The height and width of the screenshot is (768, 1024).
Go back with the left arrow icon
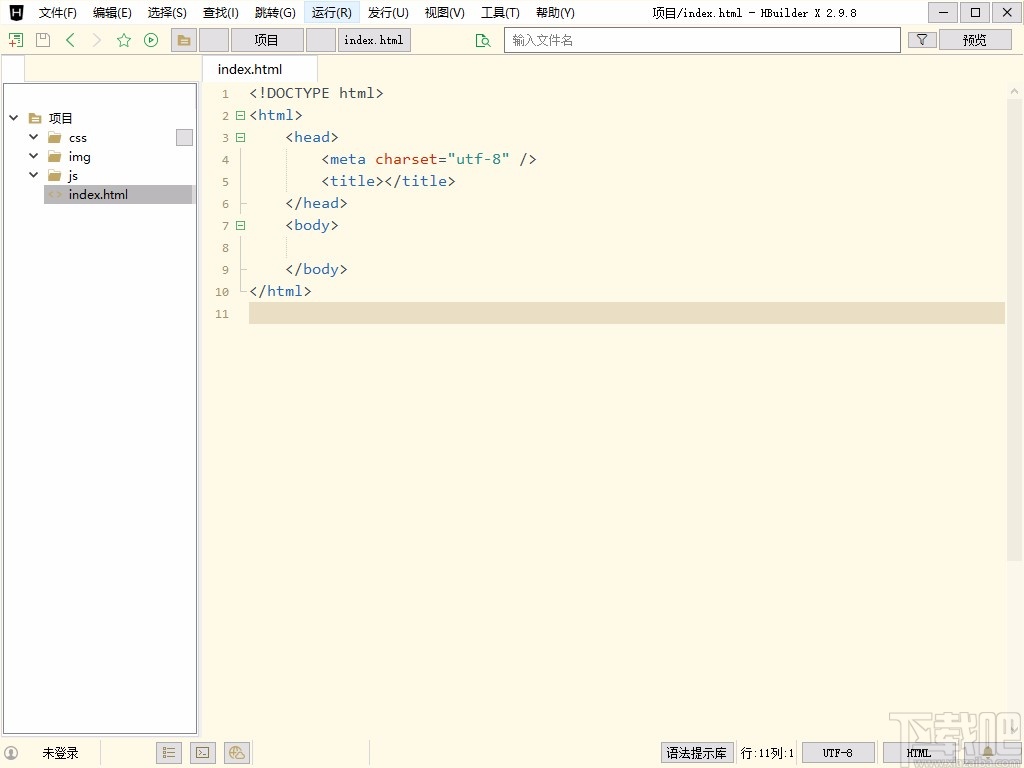pos(70,40)
